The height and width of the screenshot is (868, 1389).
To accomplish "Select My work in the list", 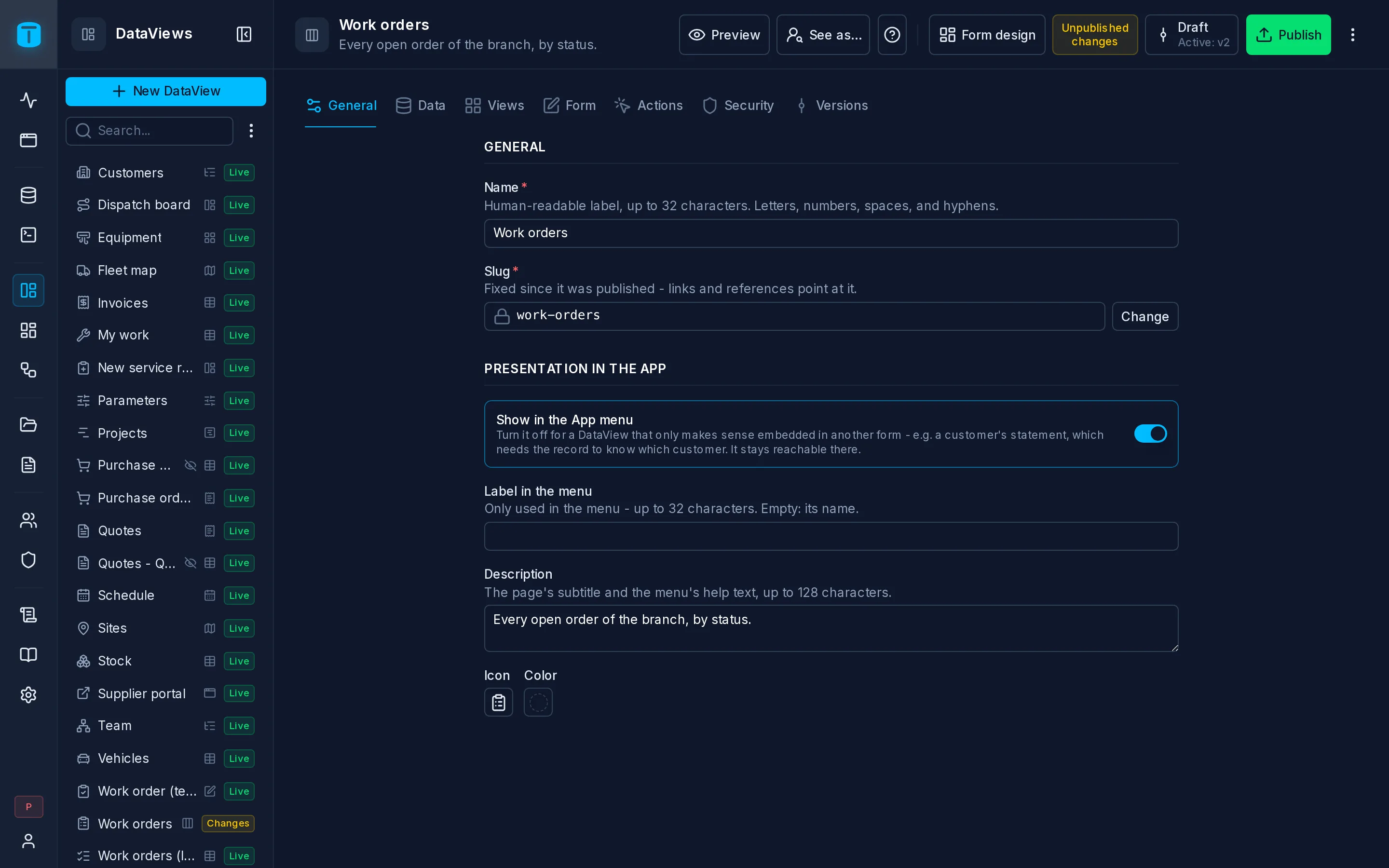I will tap(165, 335).
